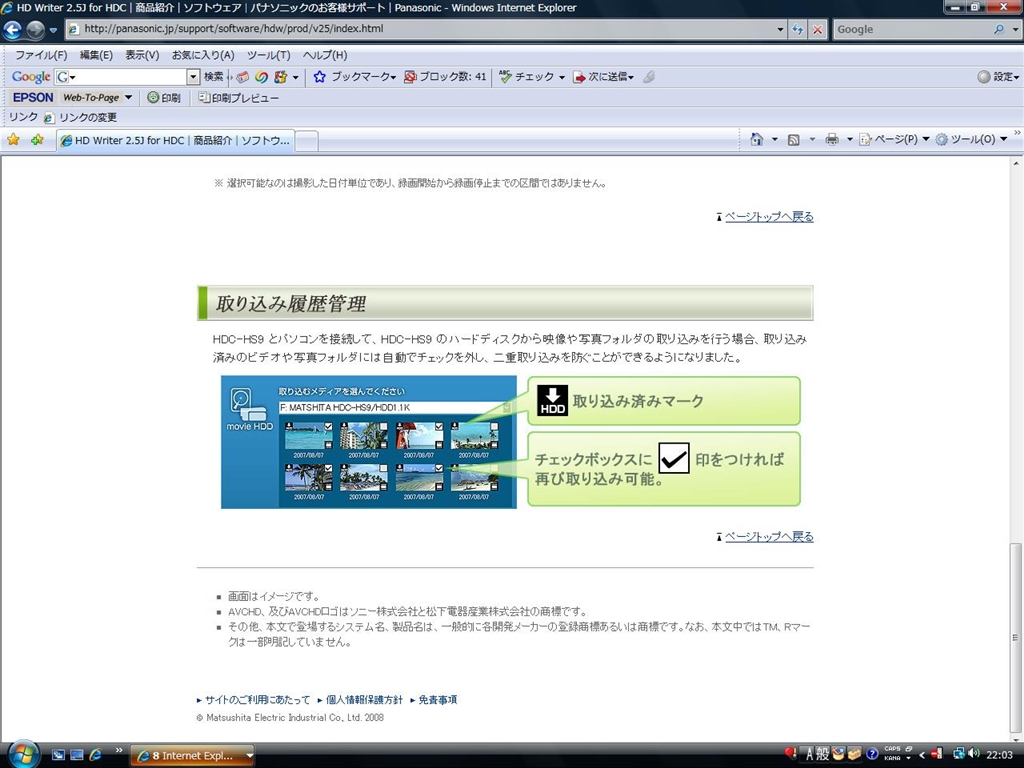The image size is (1024, 768).
Task: Expand the Print dropdown arrow
Action: 850,139
